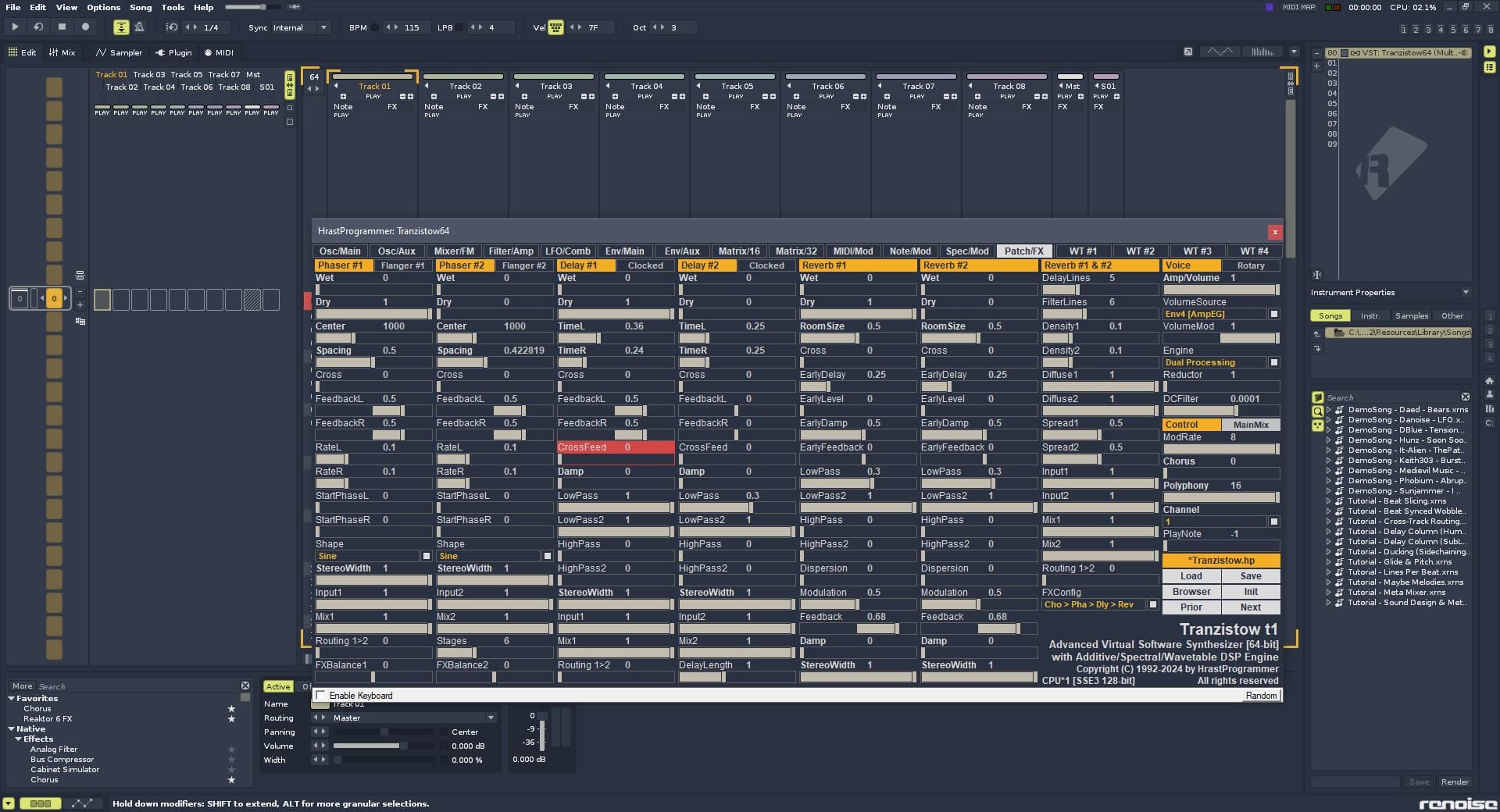Collapse the Favorites effects group
Viewport: 1500px width, 812px height.
point(12,698)
